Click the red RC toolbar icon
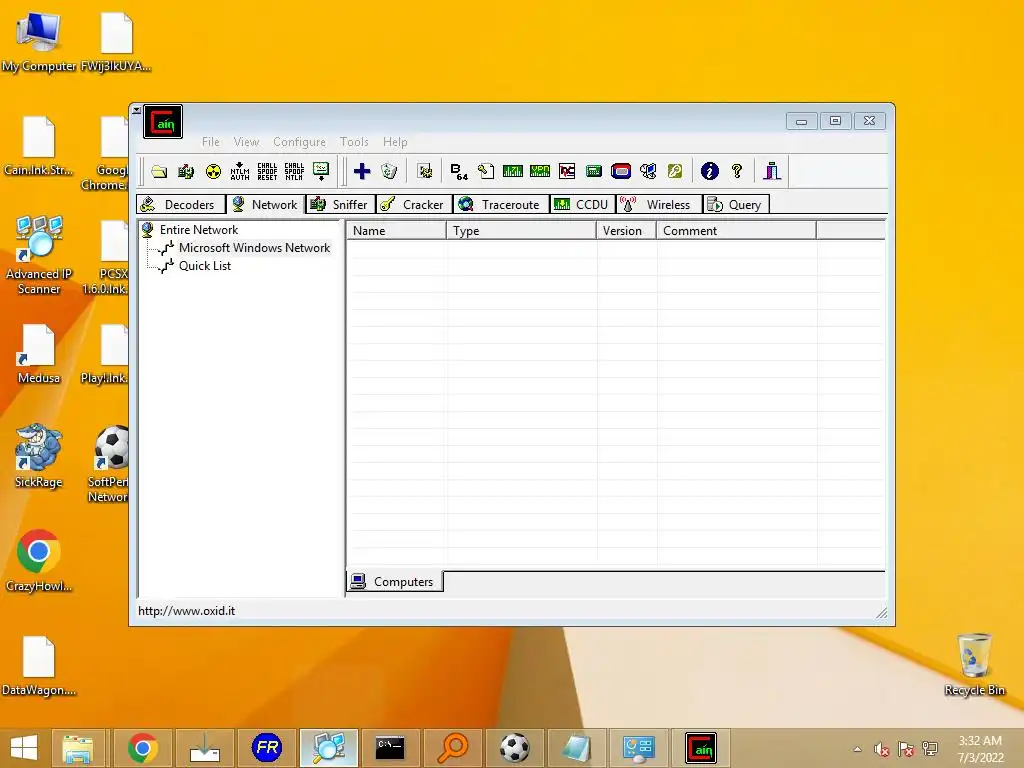 [x=567, y=171]
